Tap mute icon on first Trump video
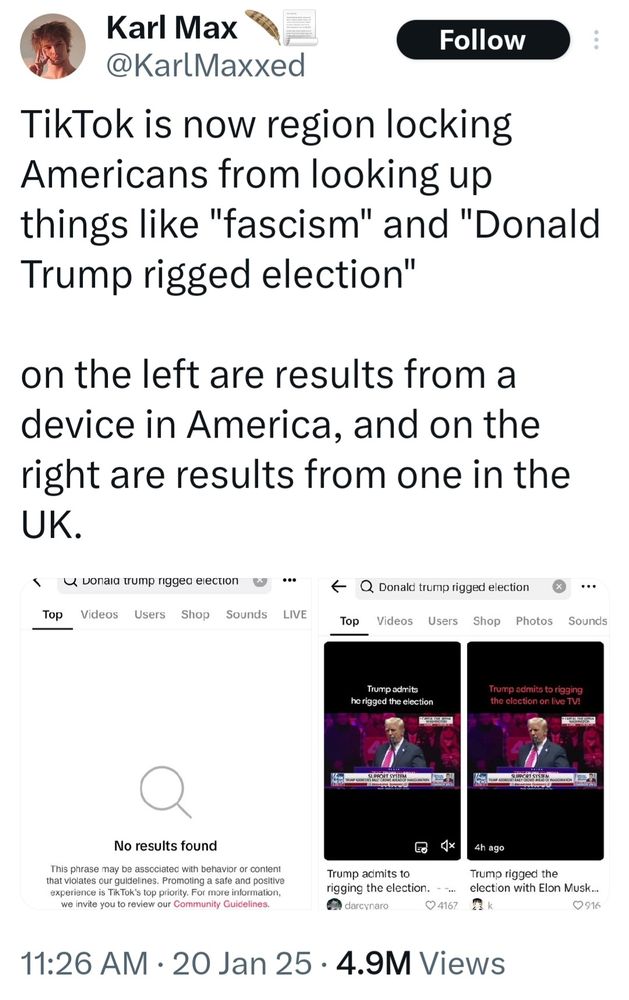629x1000 pixels. 448,846
